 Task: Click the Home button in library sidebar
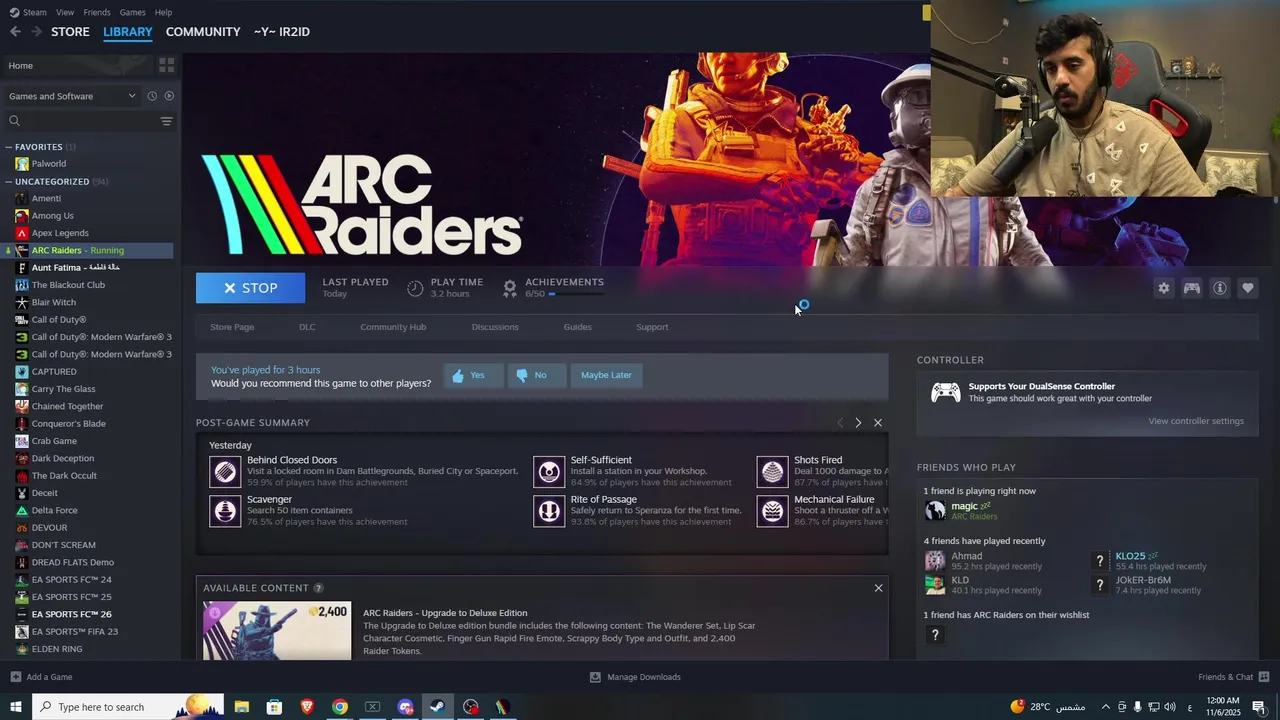coord(77,65)
